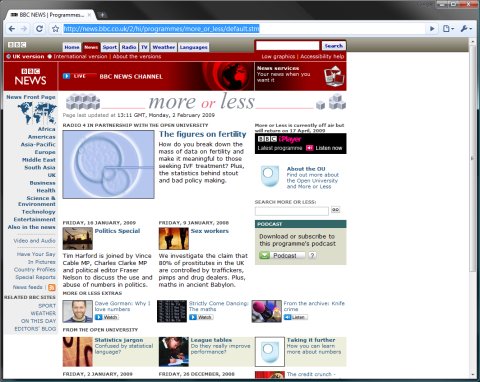Bookmark this page with the star icon
The height and width of the screenshot is (382, 480).
coord(55,29)
